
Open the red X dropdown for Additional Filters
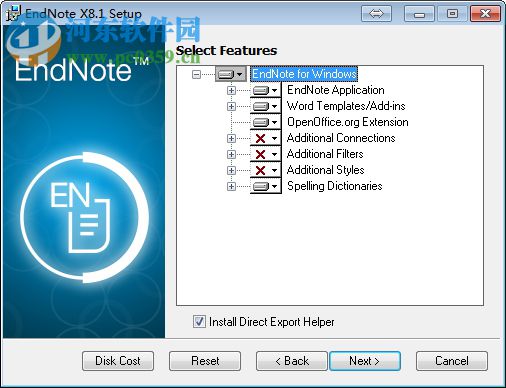[x=266, y=154]
